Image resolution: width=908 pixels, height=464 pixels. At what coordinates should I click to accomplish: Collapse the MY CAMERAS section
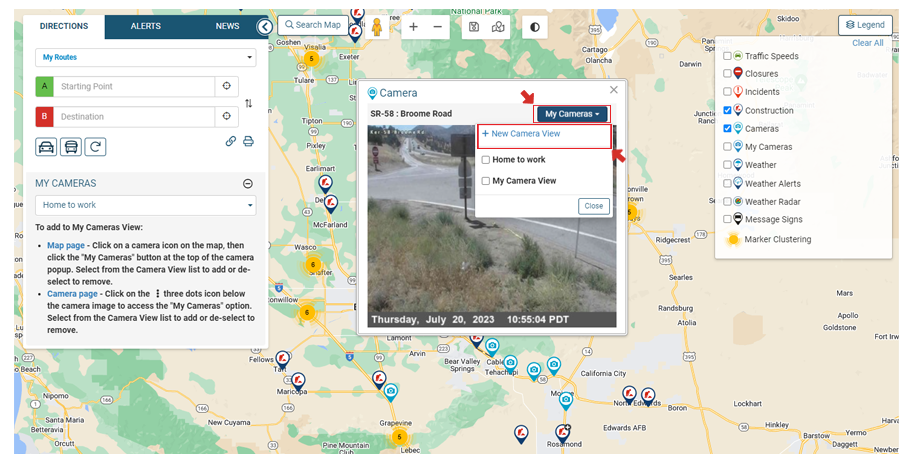pos(247,184)
